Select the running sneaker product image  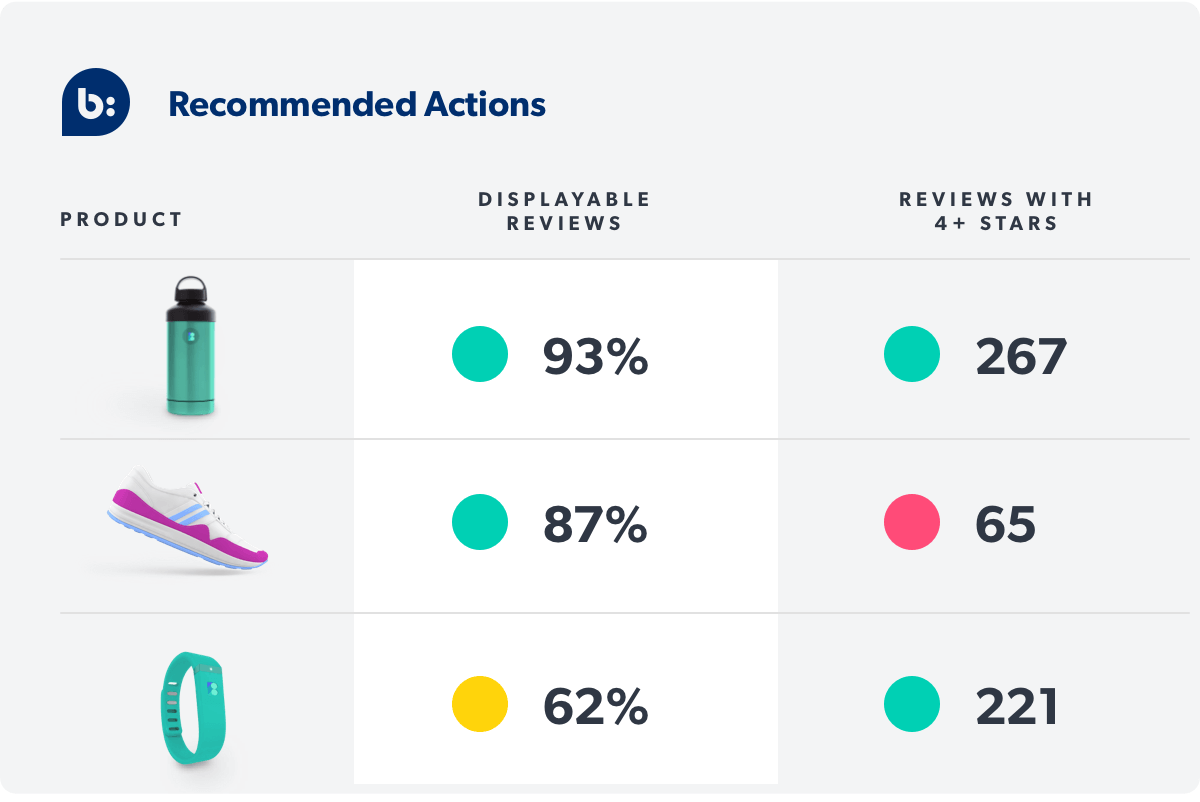coord(187,525)
